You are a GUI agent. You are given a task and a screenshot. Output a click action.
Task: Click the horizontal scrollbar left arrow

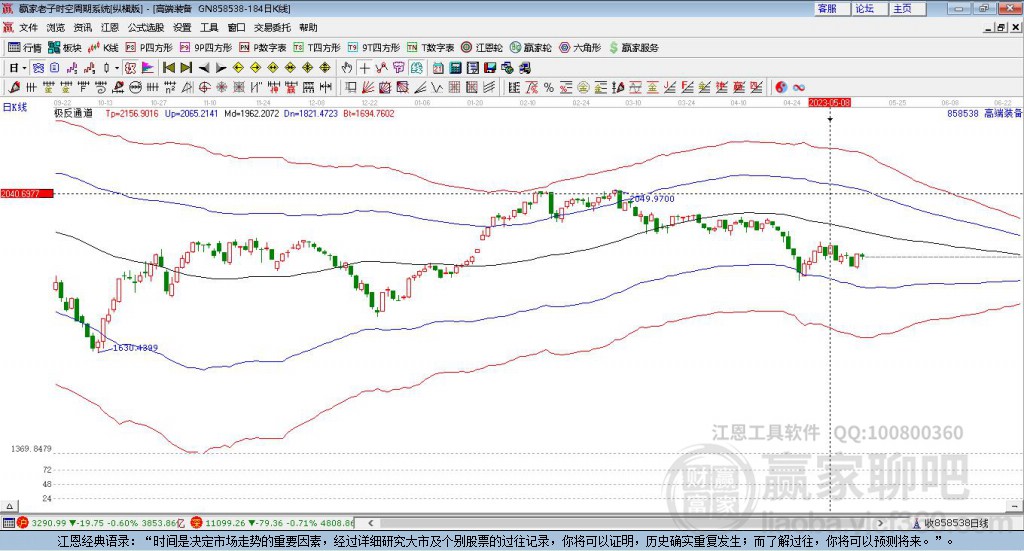pos(370,523)
